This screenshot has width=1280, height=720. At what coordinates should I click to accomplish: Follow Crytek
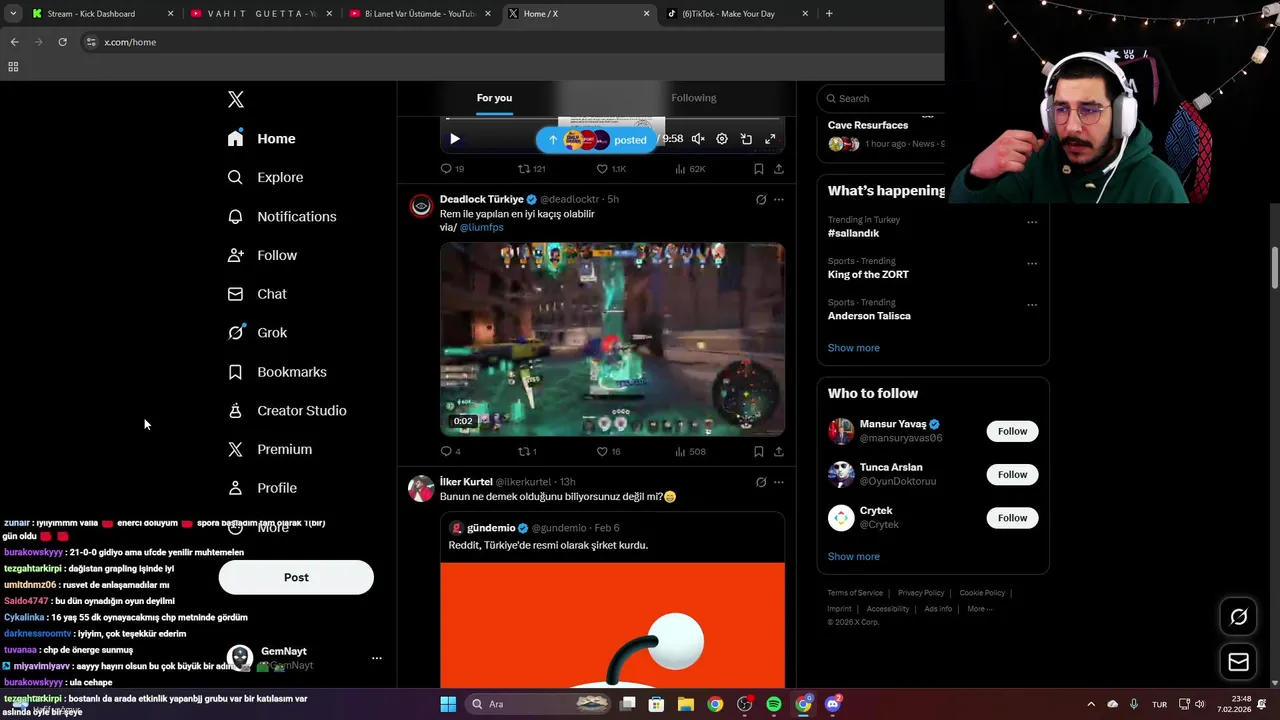pos(1012,517)
